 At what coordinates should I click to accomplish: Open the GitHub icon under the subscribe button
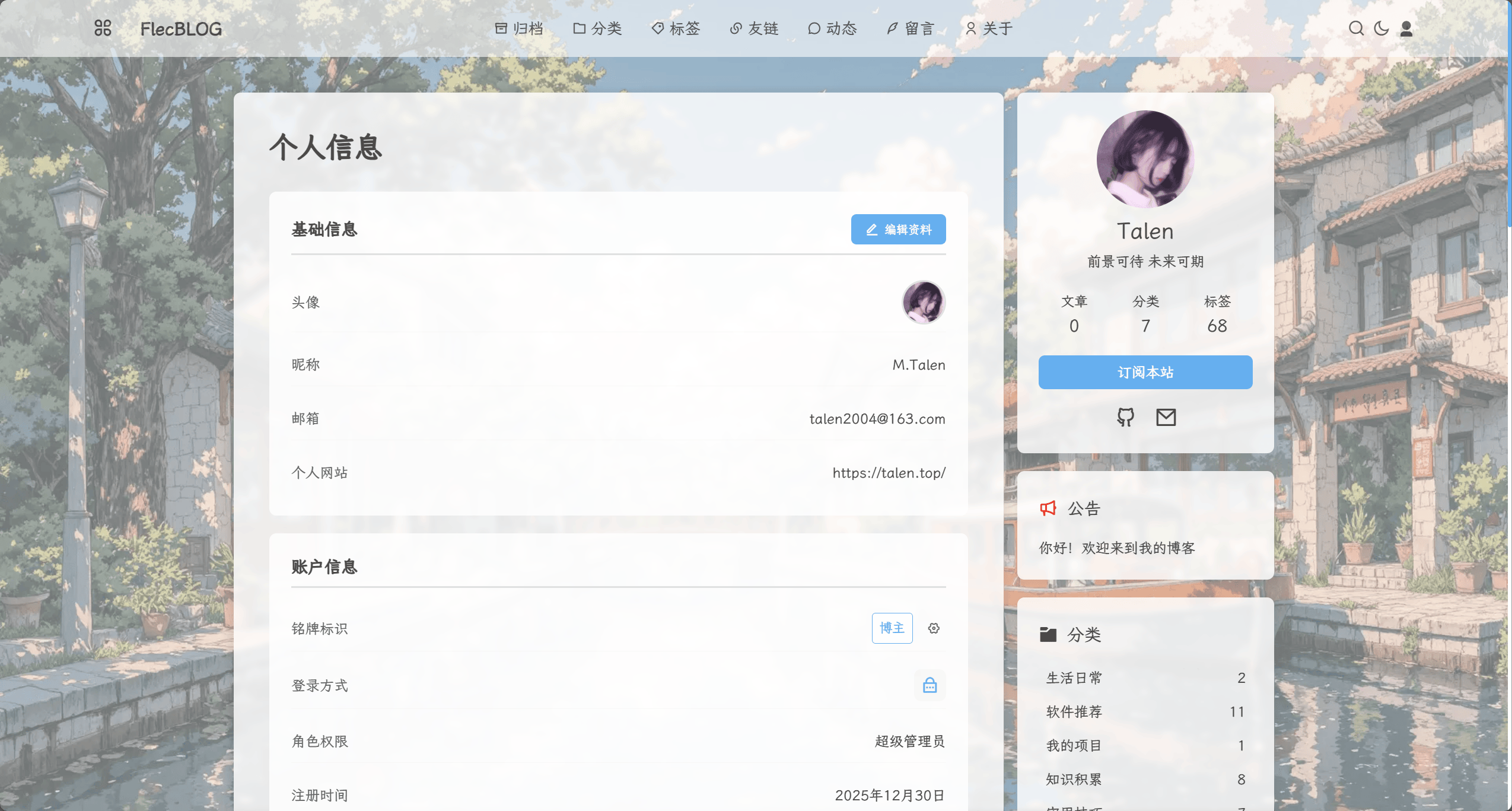pos(1125,417)
